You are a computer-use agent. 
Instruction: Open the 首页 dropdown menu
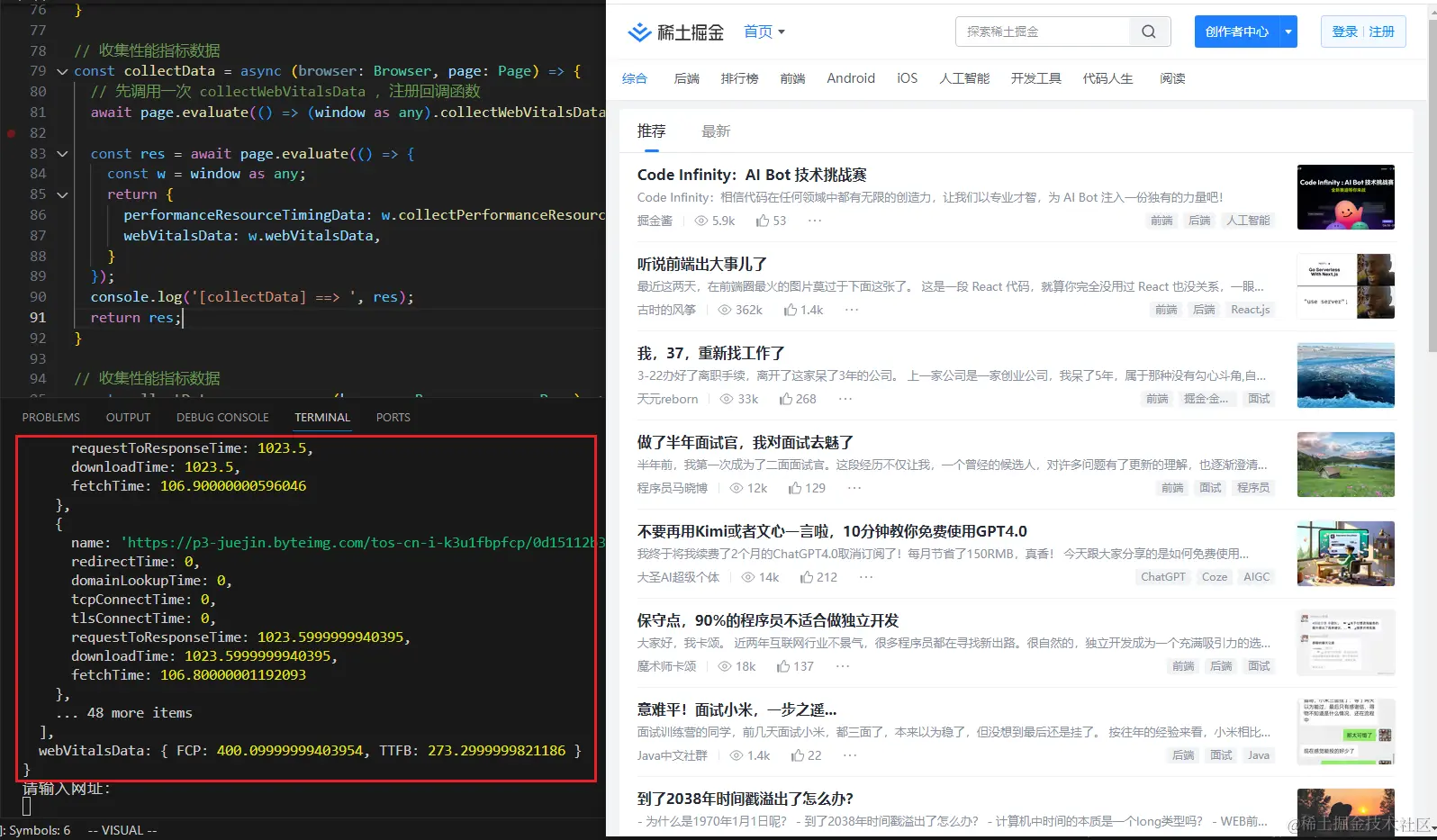[764, 32]
